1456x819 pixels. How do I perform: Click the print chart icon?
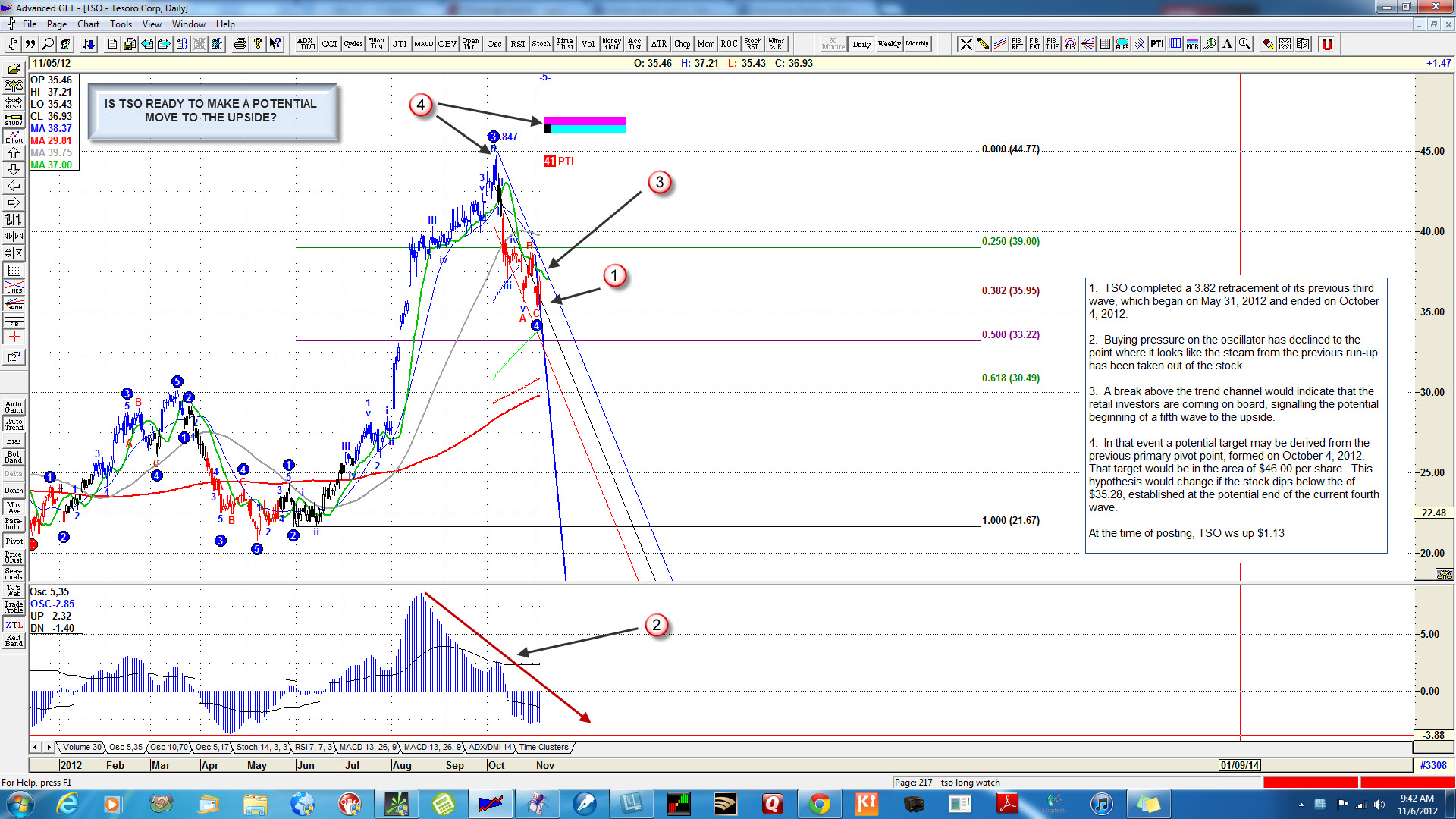(240, 44)
